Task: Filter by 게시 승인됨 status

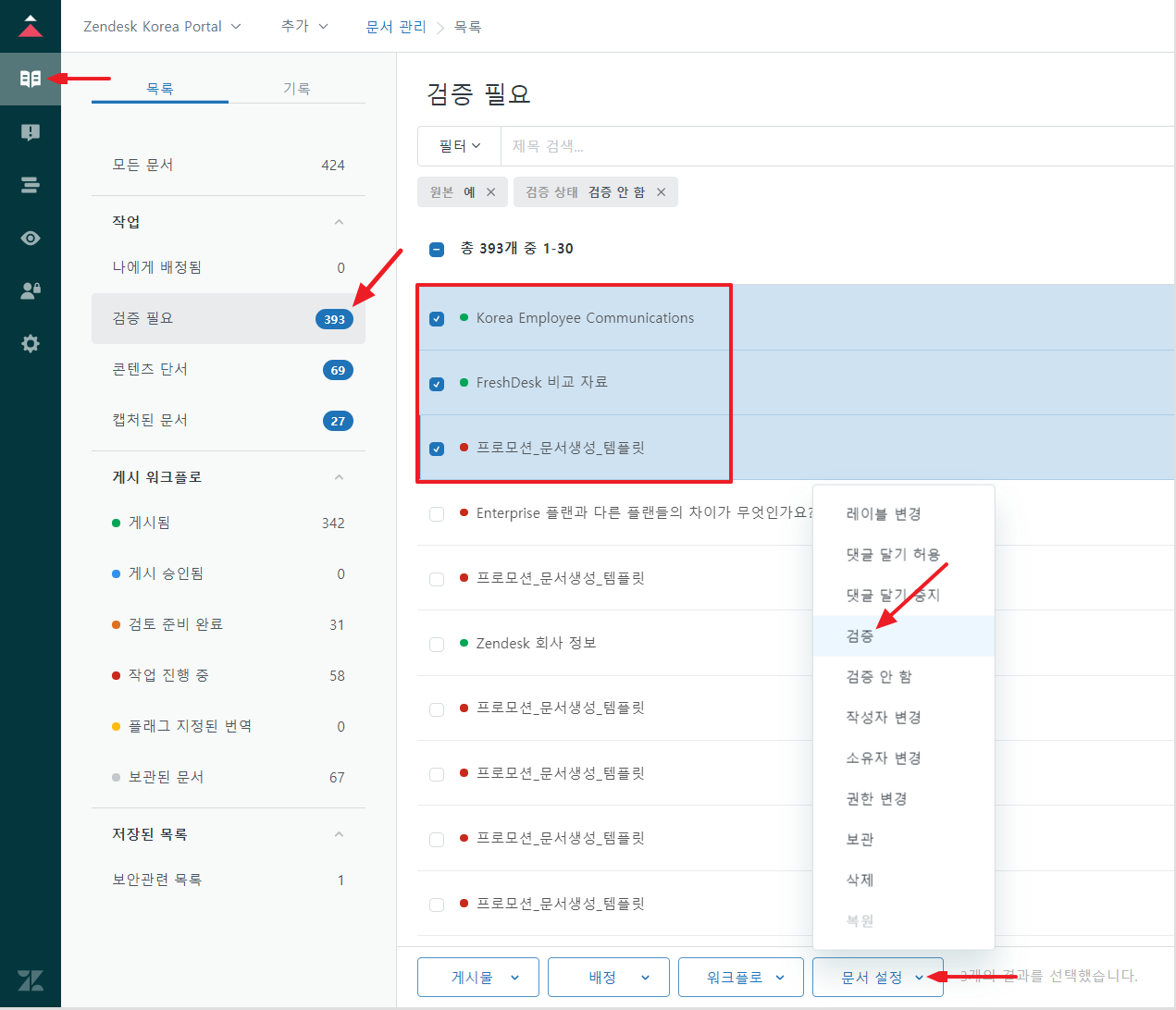Action: pos(229,573)
